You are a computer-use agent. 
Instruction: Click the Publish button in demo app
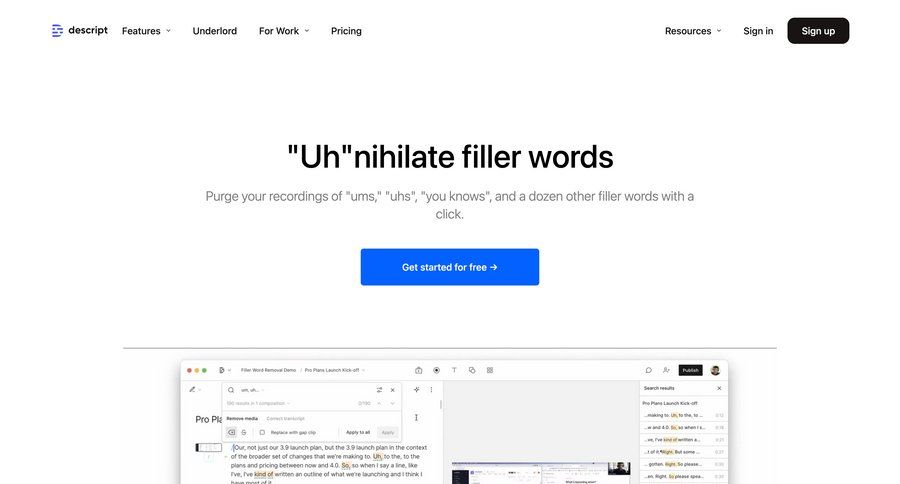click(690, 370)
